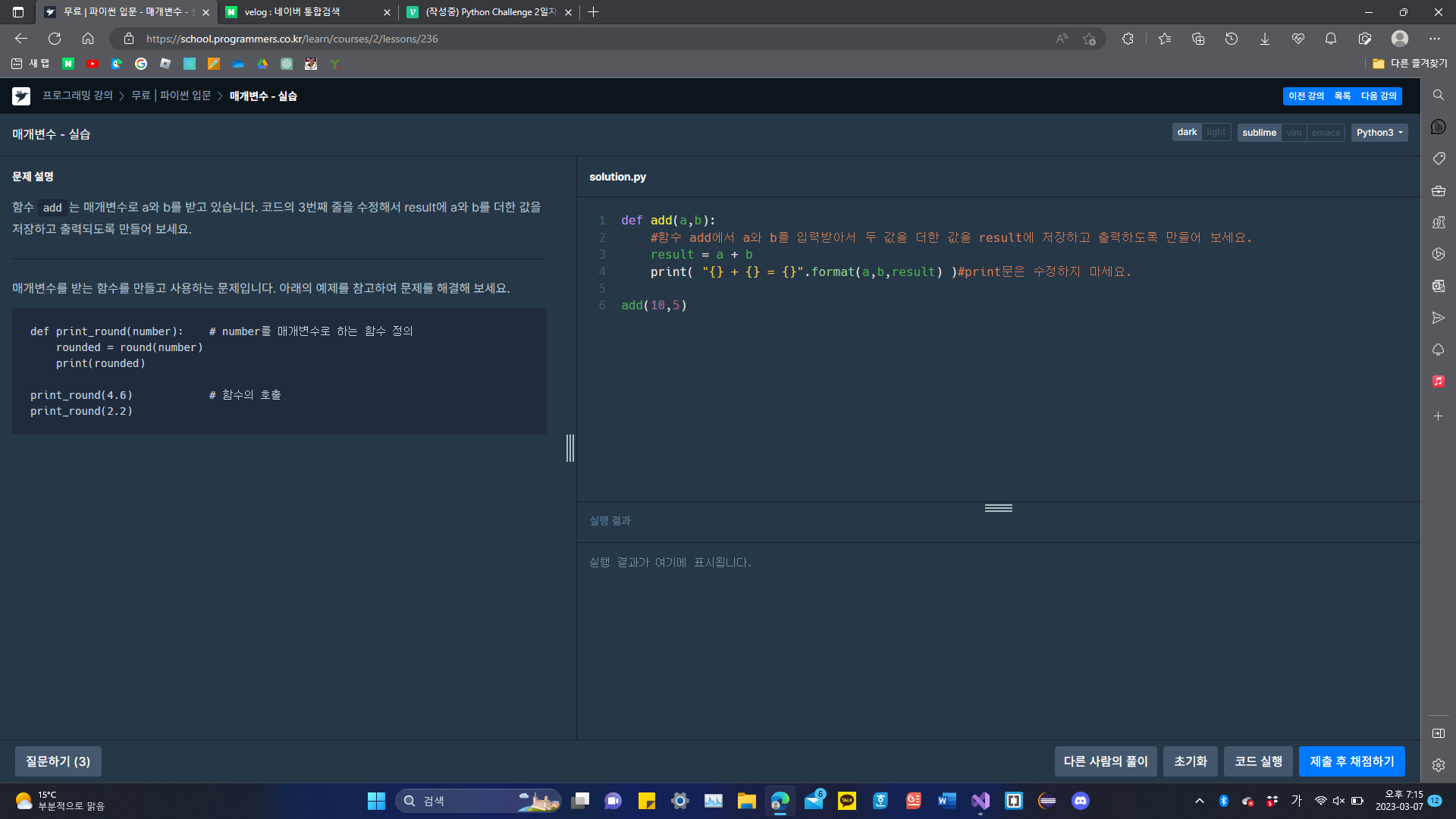The width and height of the screenshot is (1456, 819).
Task: Open Discord from the taskbar
Action: point(1080,801)
